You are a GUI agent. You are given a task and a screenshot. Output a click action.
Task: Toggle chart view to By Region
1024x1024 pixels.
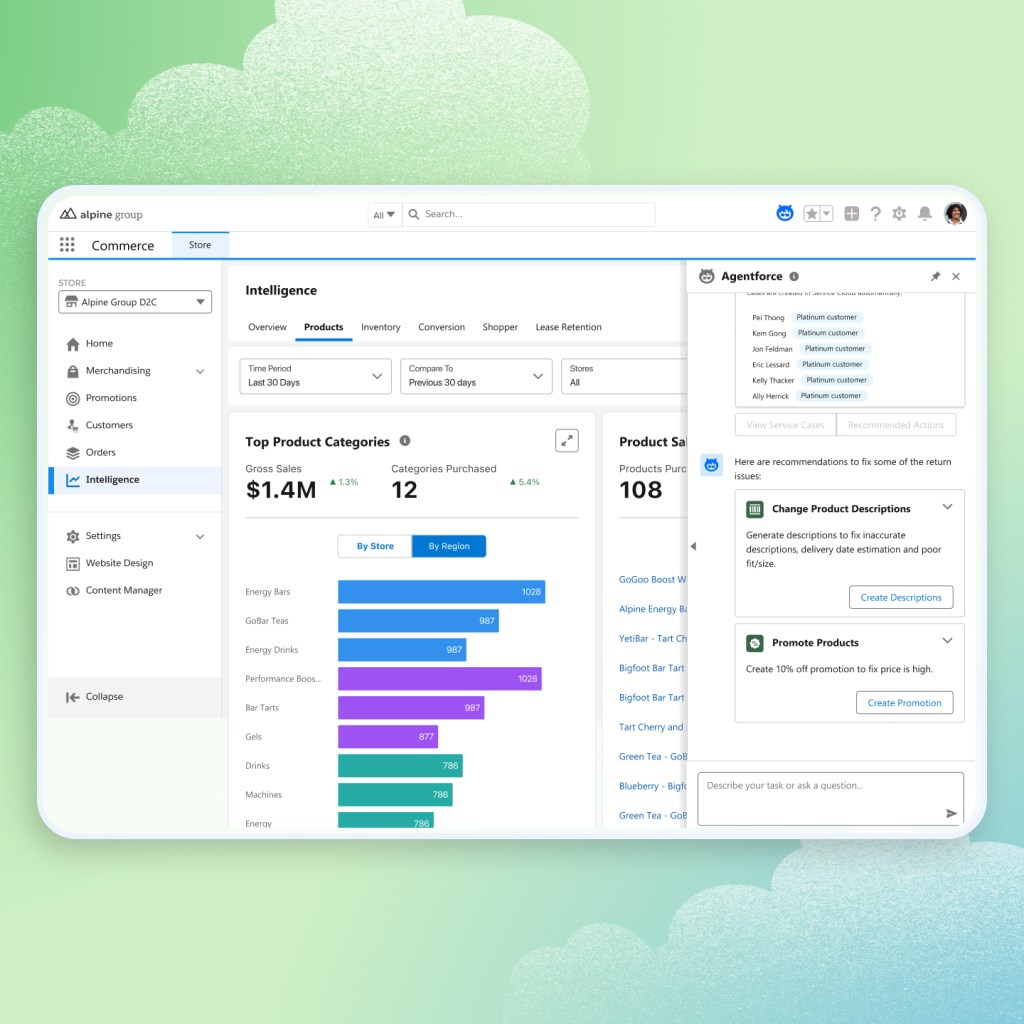(449, 546)
